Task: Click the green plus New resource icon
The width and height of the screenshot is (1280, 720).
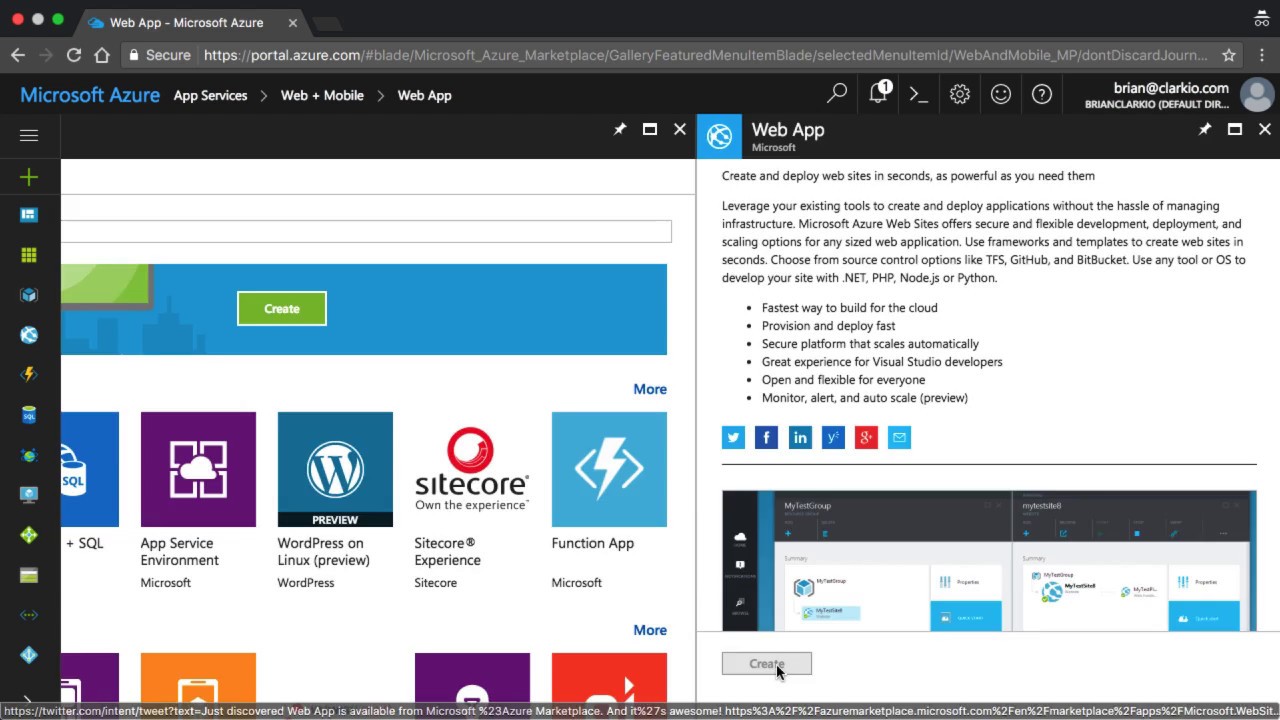Action: 29,177
